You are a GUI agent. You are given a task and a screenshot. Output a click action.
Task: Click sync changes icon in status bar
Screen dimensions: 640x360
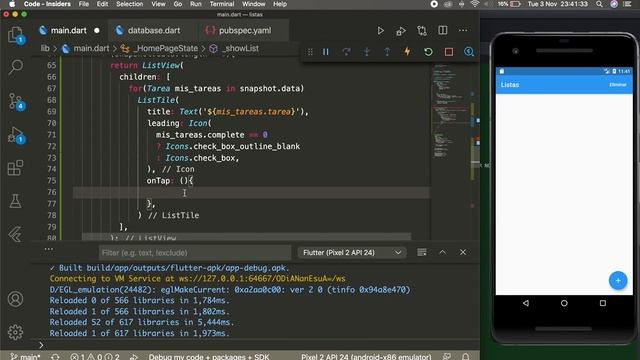coord(55,357)
